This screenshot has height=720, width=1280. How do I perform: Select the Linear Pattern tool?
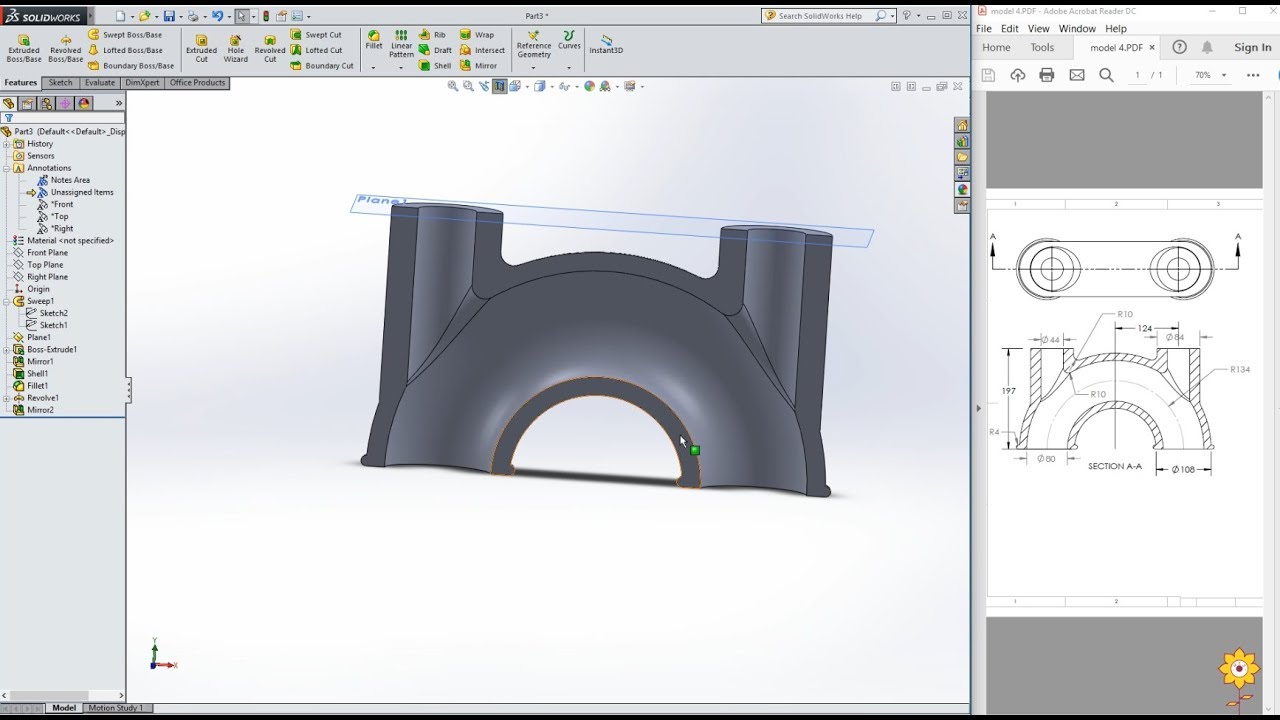pyautogui.click(x=401, y=44)
